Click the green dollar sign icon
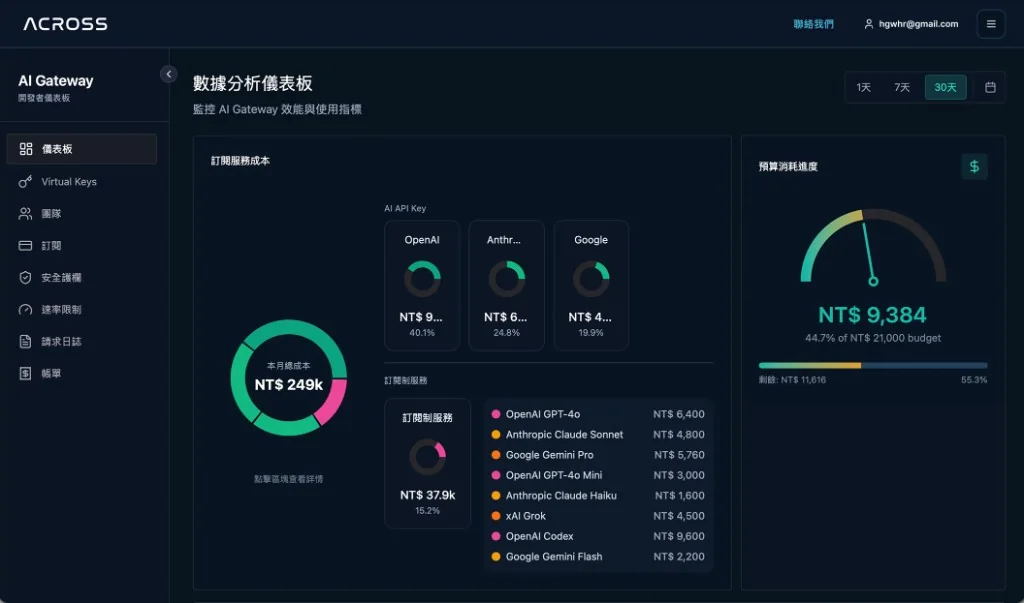This screenshot has height=603, width=1024. pos(974,167)
